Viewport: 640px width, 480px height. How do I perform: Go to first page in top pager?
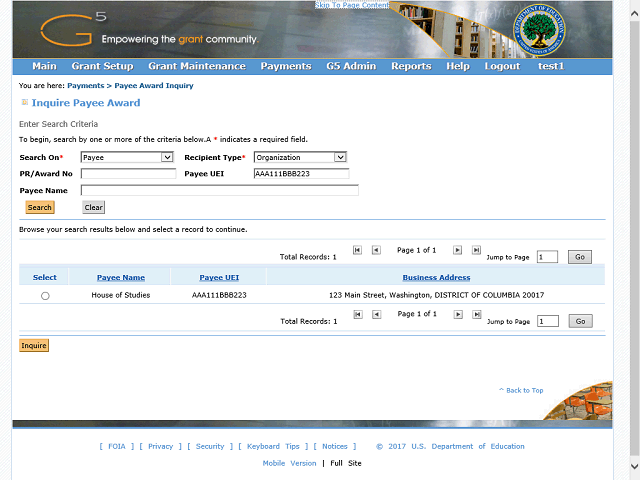tap(357, 250)
